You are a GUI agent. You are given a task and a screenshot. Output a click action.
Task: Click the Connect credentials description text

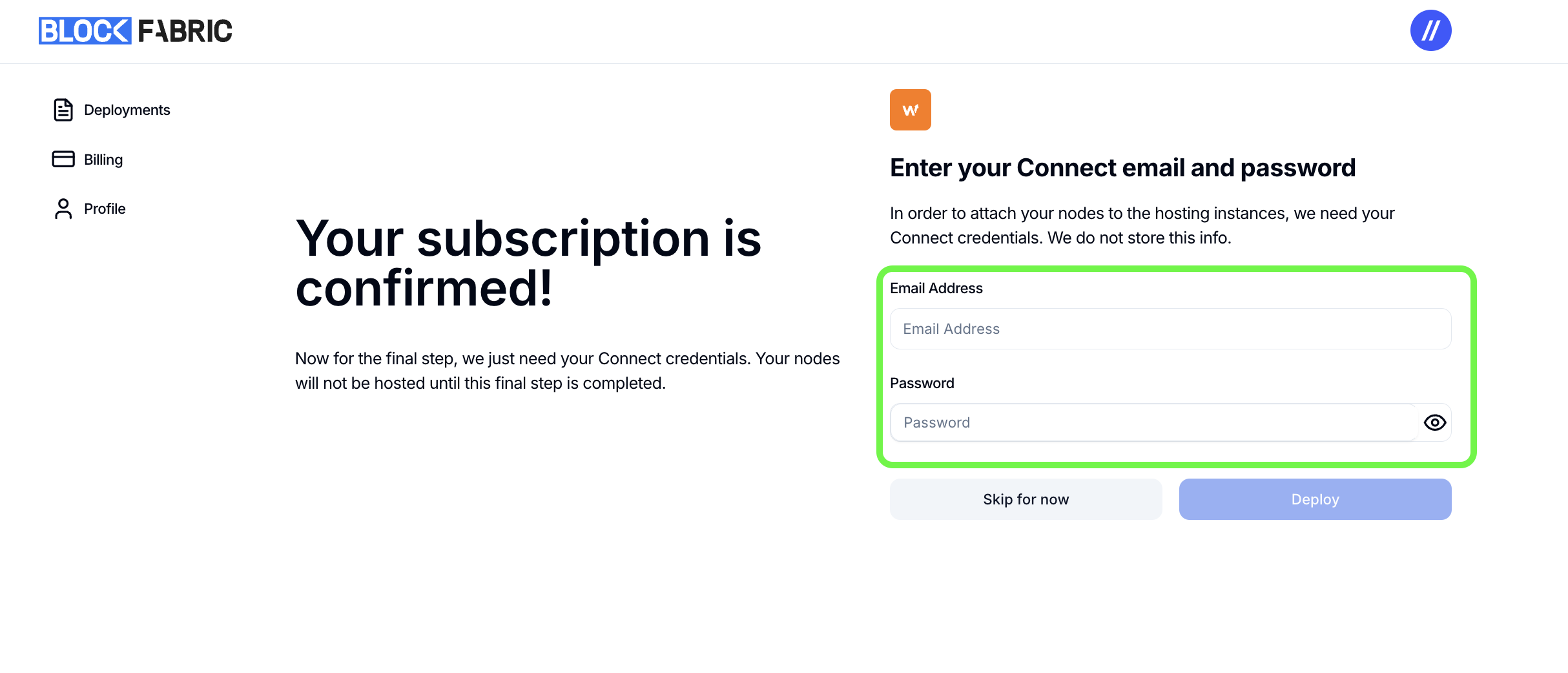(1142, 225)
